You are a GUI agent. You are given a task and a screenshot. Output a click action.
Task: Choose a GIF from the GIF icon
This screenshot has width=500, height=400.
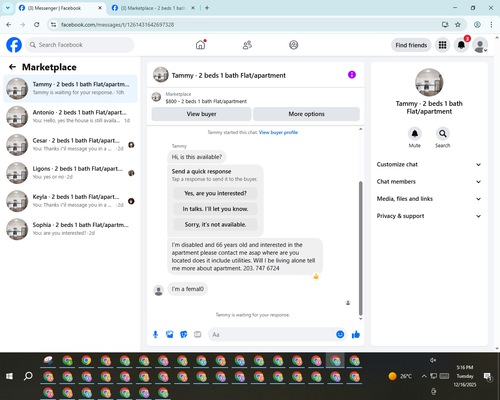point(198,334)
